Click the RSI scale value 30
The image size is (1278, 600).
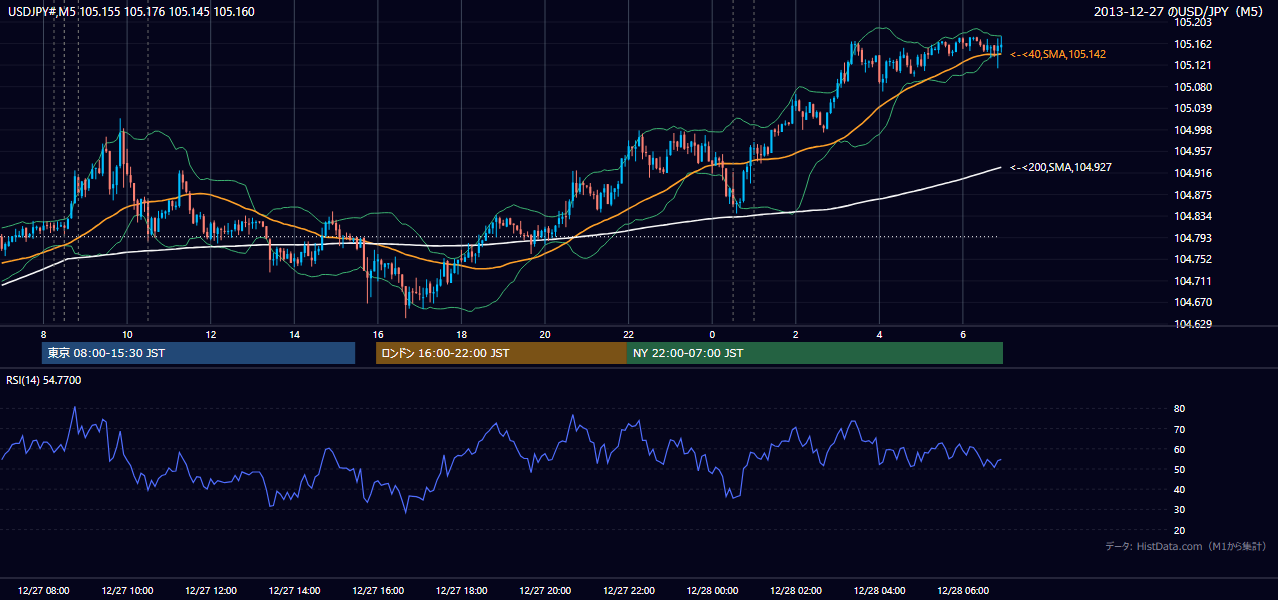(1180, 510)
